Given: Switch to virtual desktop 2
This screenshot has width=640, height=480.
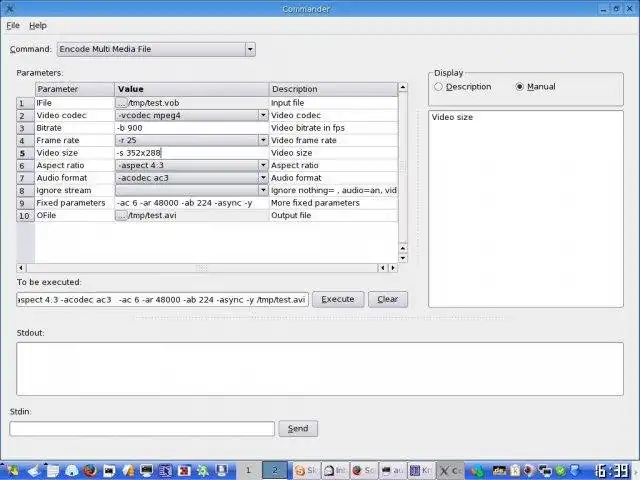Looking at the screenshot, I should 275,471.
